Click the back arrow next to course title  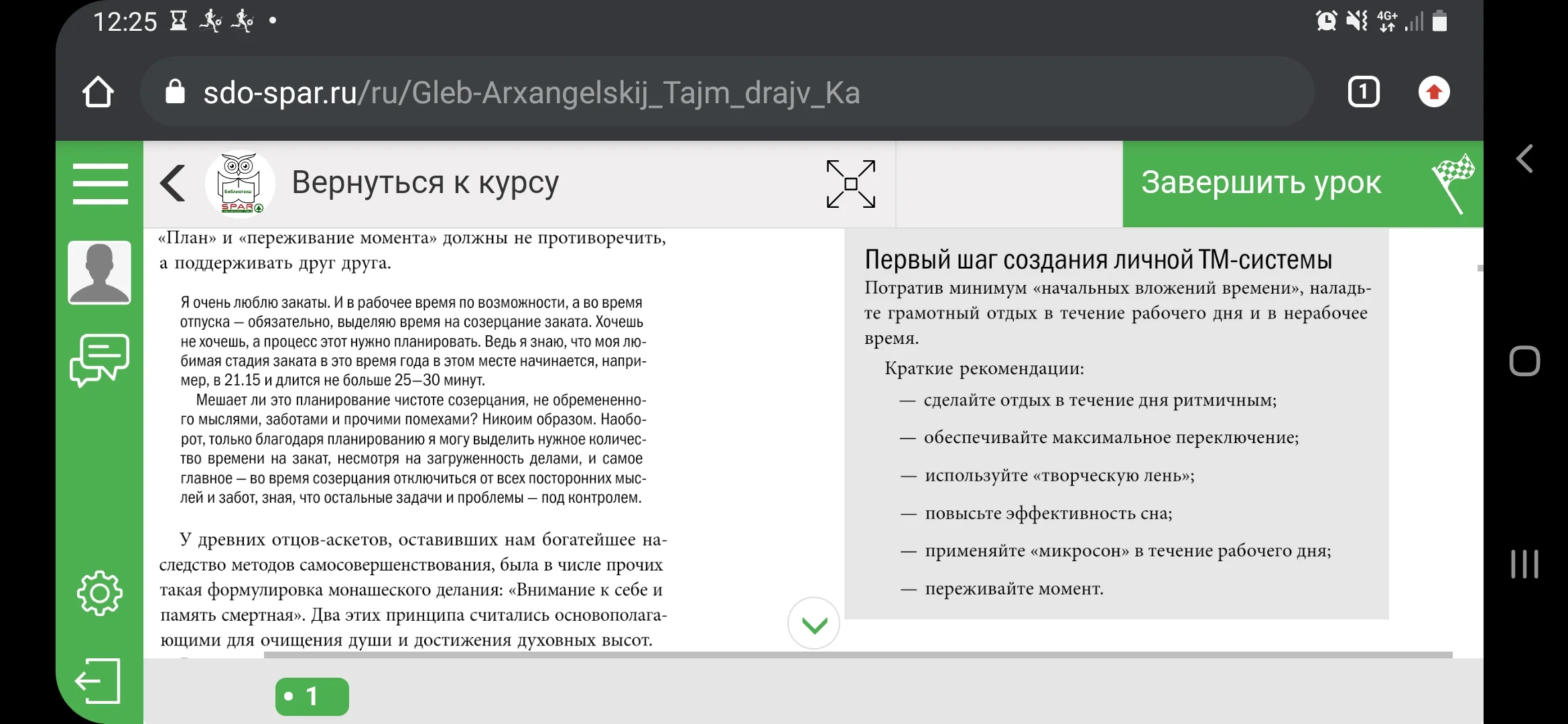click(172, 183)
